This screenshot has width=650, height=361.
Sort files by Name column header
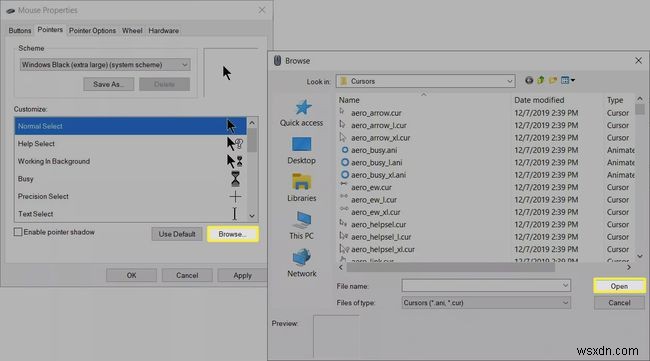[x=423, y=100]
